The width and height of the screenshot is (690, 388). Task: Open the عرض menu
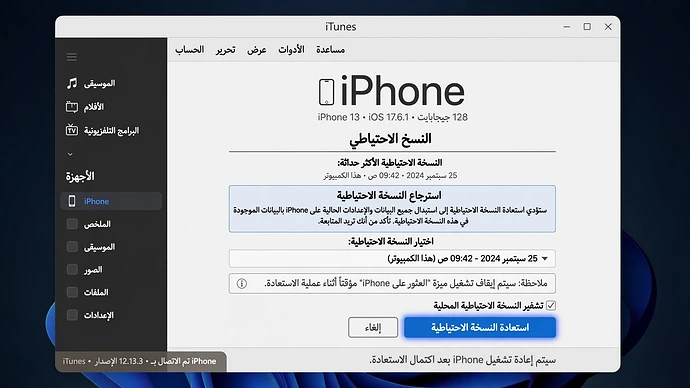tap(257, 50)
